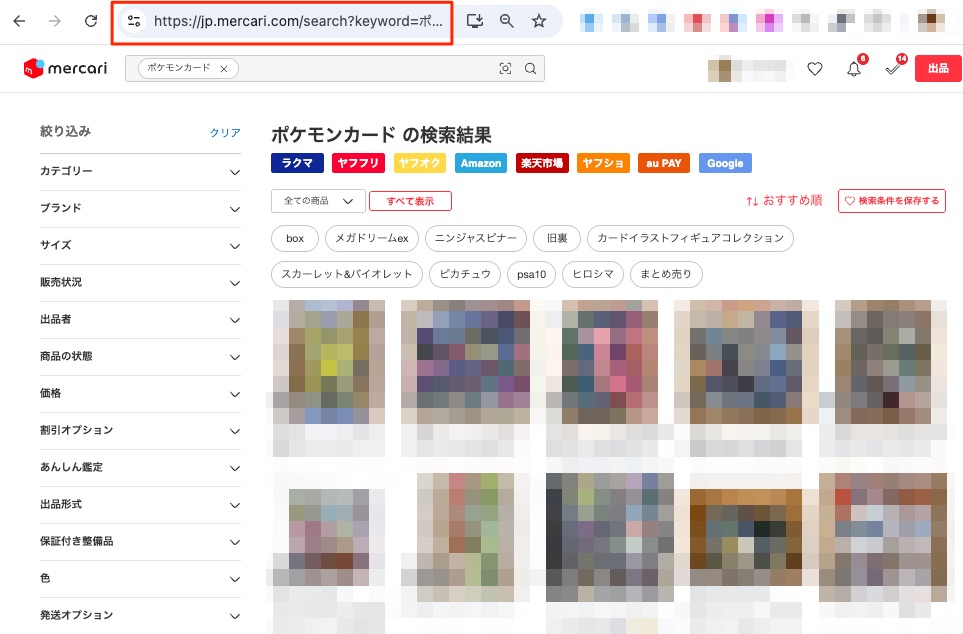The image size is (963, 634).
Task: Expand the ブランド filter section
Action: 140,209
